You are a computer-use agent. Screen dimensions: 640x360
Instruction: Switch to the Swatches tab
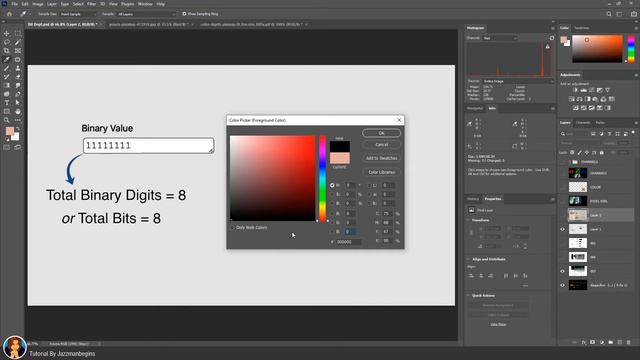click(582, 28)
